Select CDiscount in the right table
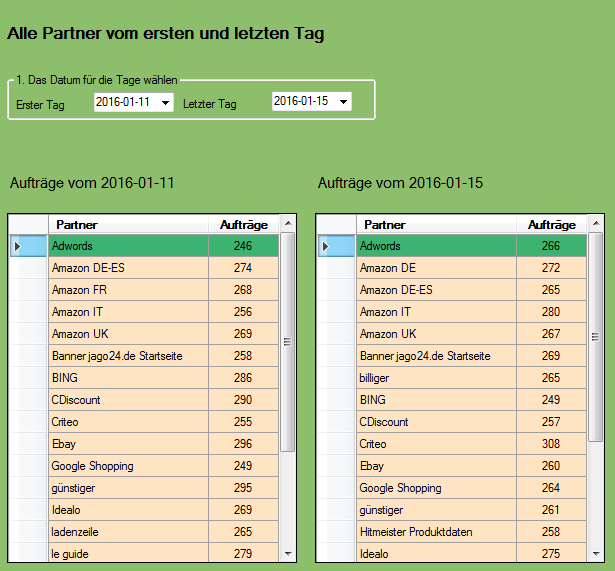The width and height of the screenshot is (615, 571). (436, 422)
